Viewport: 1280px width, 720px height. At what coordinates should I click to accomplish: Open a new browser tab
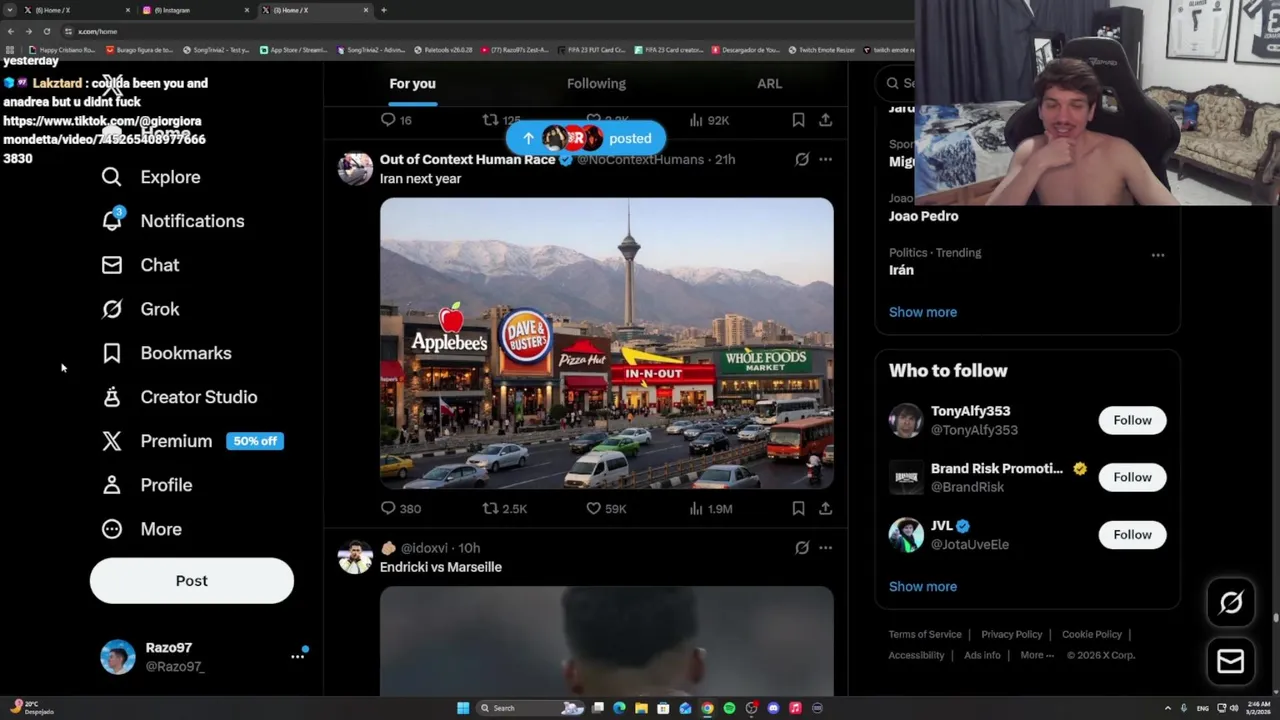tap(384, 10)
